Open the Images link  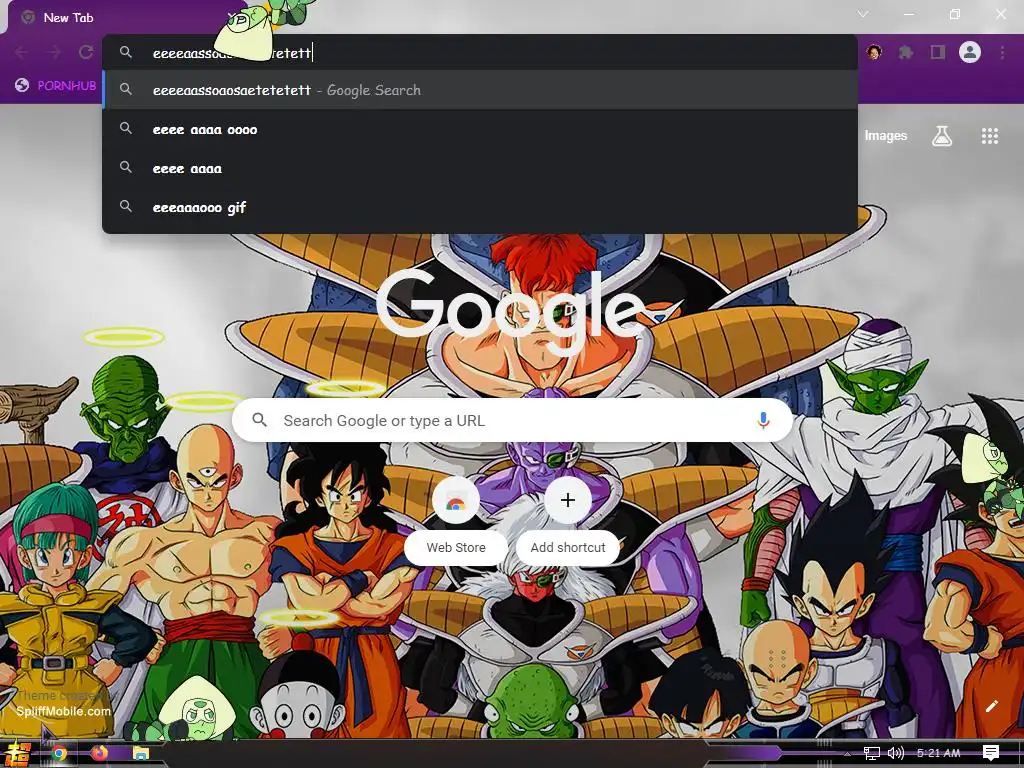tap(886, 136)
